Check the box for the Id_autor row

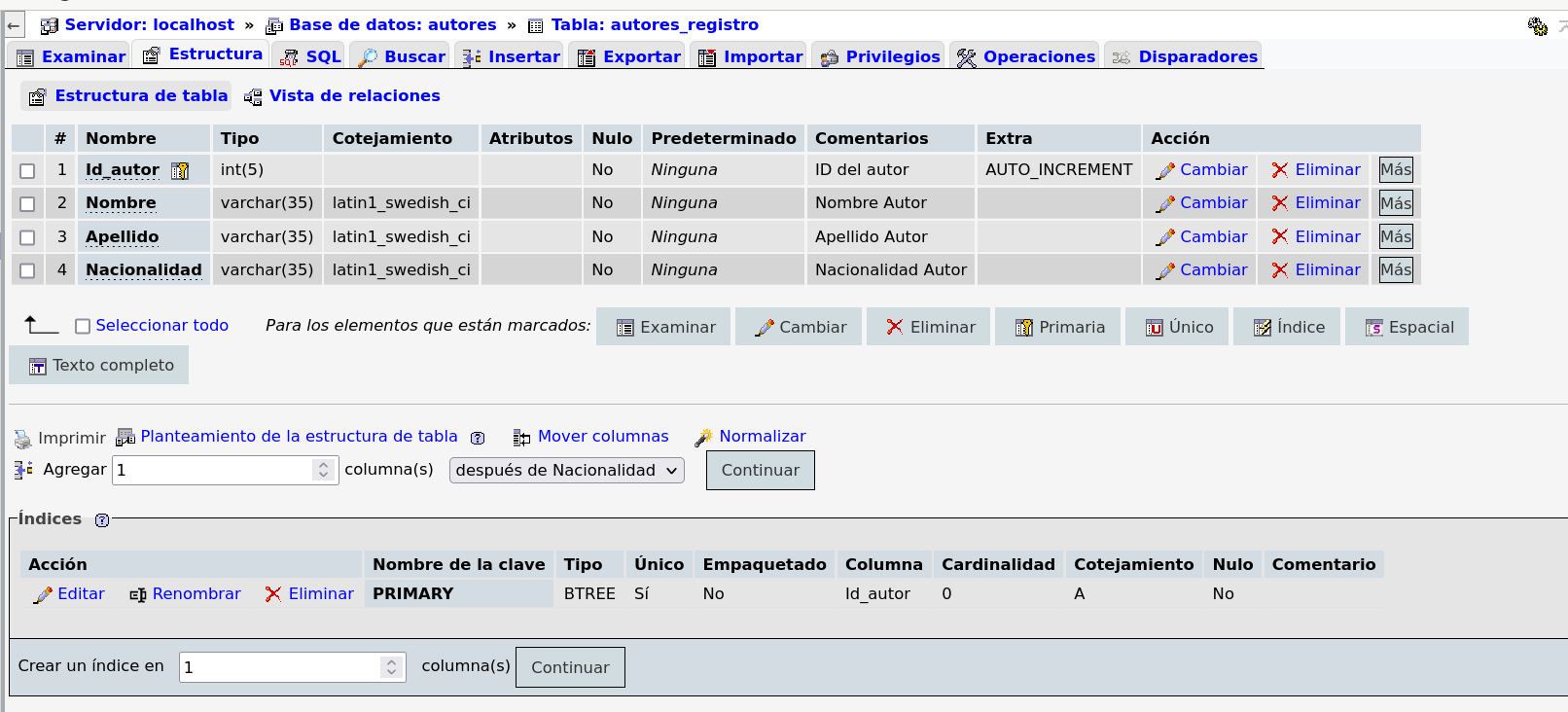click(x=27, y=170)
